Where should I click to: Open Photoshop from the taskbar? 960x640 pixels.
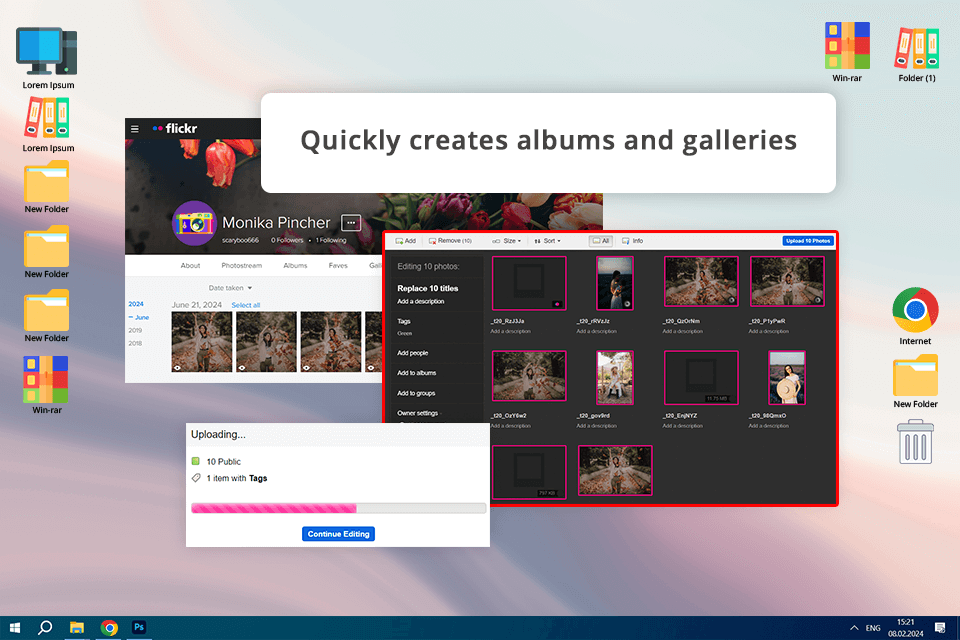[x=139, y=627]
